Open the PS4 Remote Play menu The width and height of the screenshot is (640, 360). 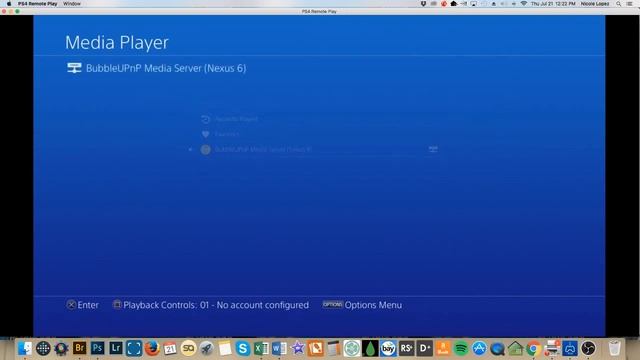tap(38, 4)
